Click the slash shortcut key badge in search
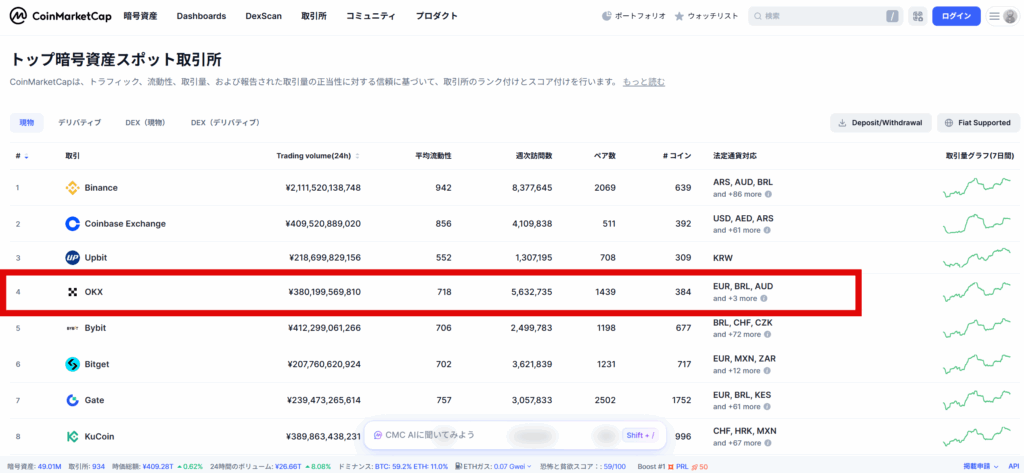1024x473 pixels. [892, 16]
